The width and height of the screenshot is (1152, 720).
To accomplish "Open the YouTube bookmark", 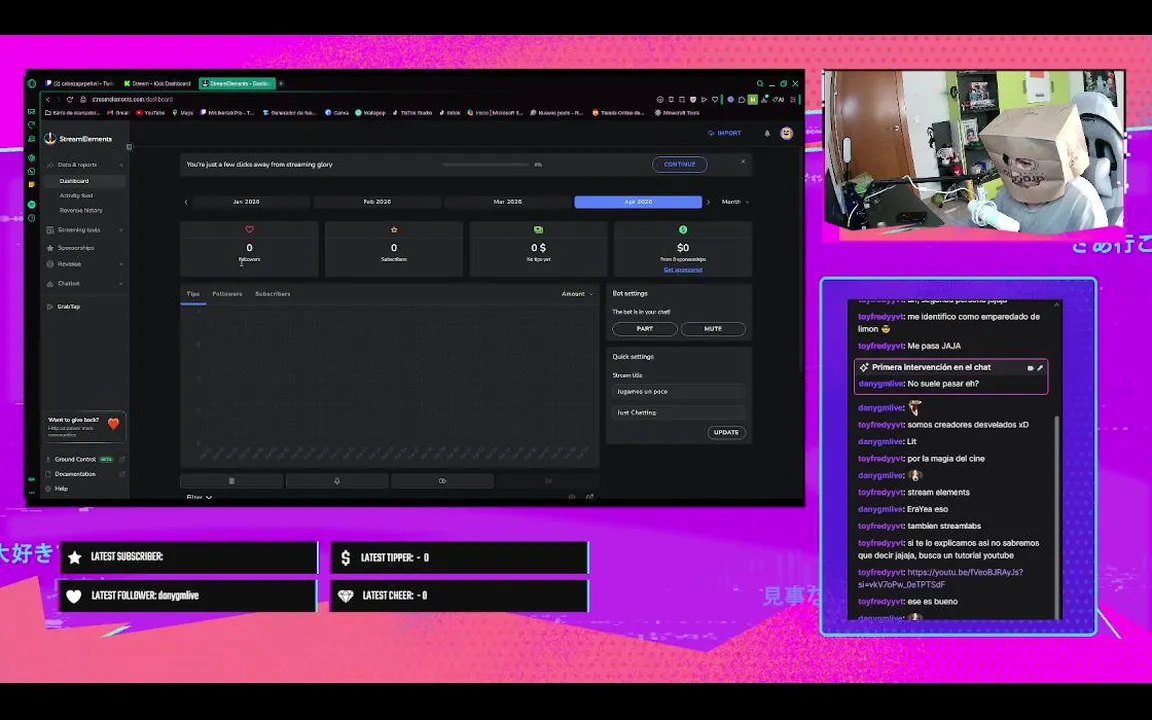I will (x=151, y=113).
